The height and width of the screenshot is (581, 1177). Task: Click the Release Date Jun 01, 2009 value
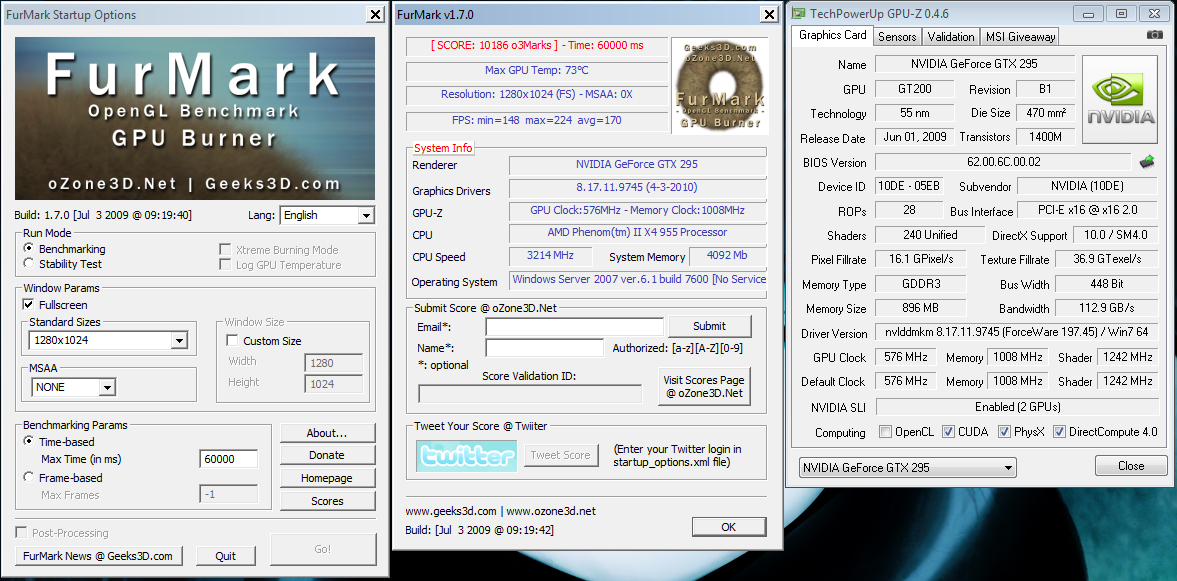(914, 137)
